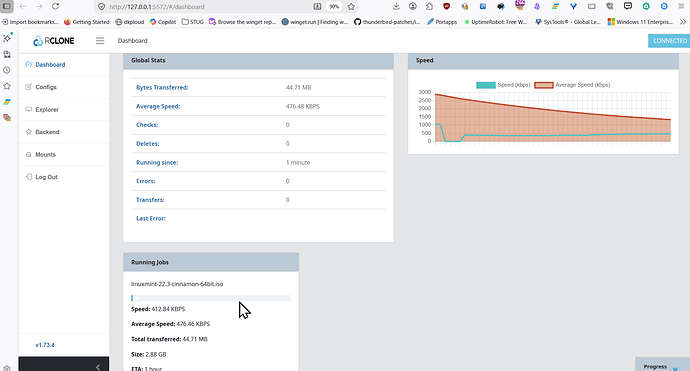Open the Firefox application menu
This screenshot has height=371, width=690.
(681, 6)
